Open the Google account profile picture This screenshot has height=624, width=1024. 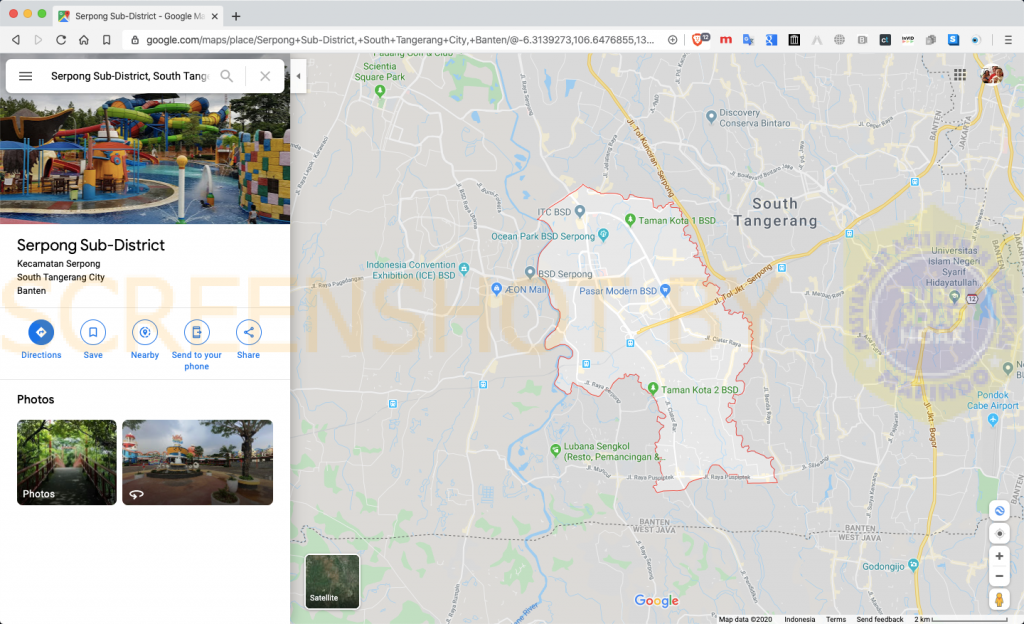pos(992,74)
